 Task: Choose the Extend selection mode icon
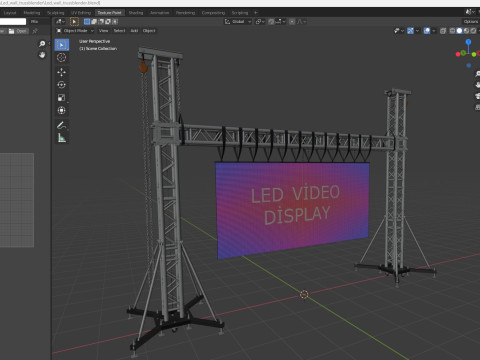pyautogui.click(x=94, y=22)
